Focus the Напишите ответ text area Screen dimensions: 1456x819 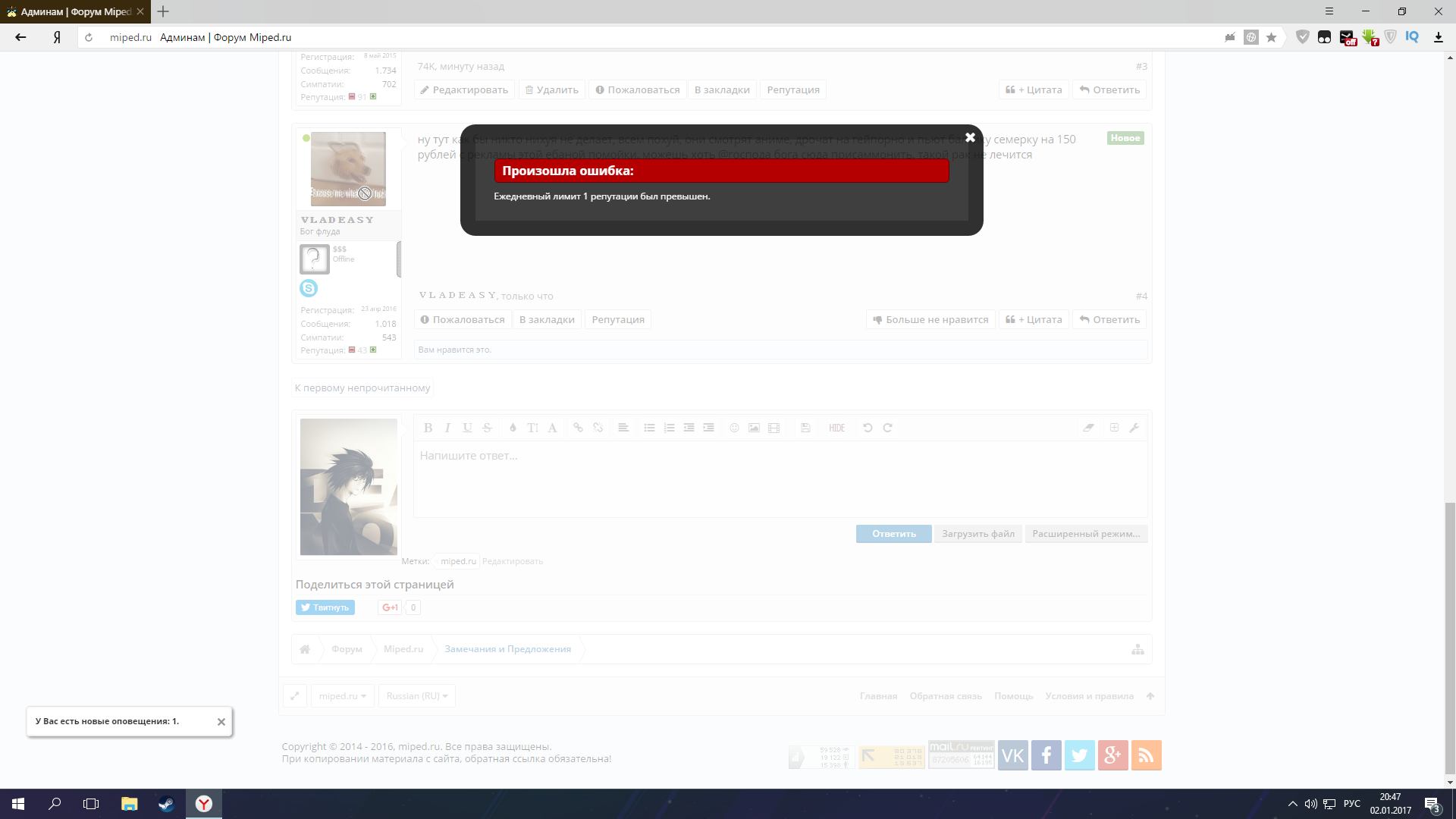pyautogui.click(x=780, y=479)
